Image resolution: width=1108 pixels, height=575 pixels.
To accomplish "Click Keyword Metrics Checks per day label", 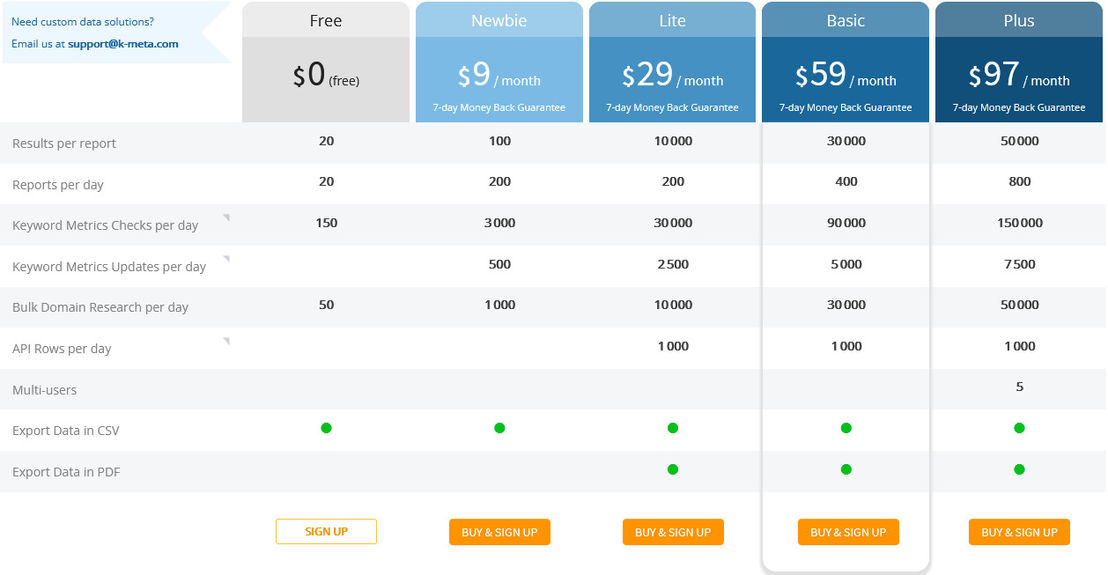I will pos(105,225).
